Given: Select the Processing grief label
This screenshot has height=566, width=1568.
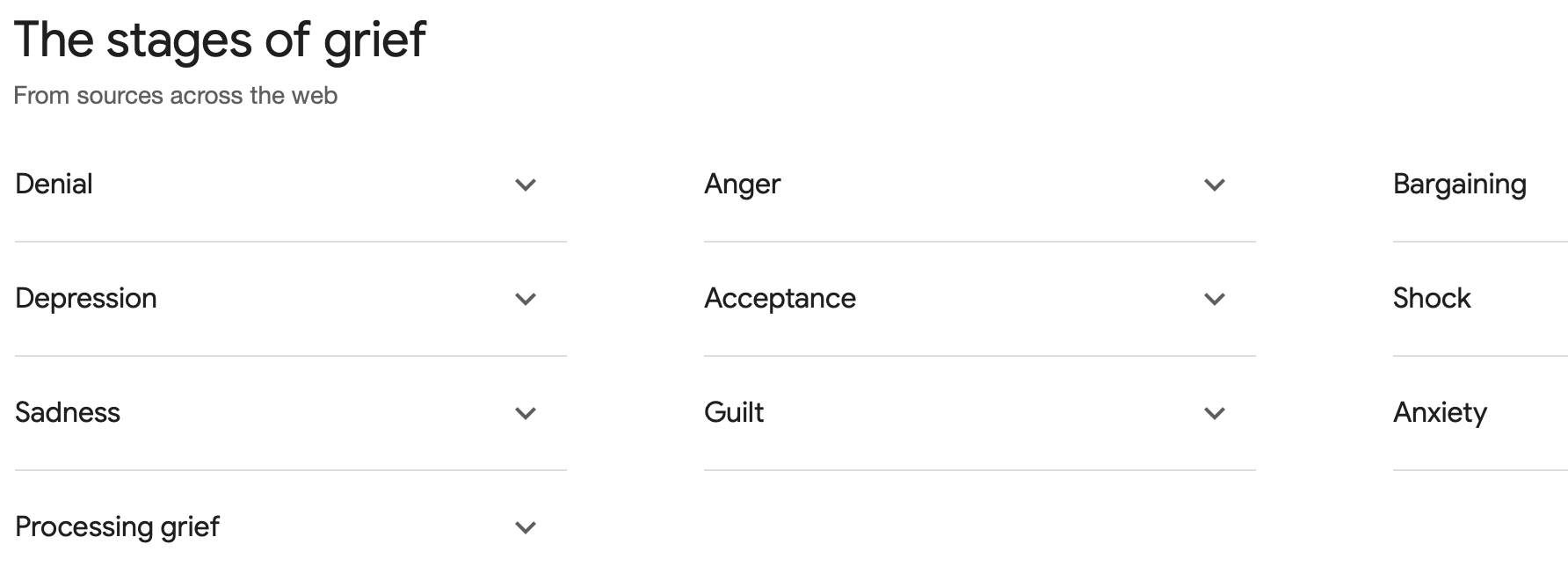Looking at the screenshot, I should click(117, 526).
